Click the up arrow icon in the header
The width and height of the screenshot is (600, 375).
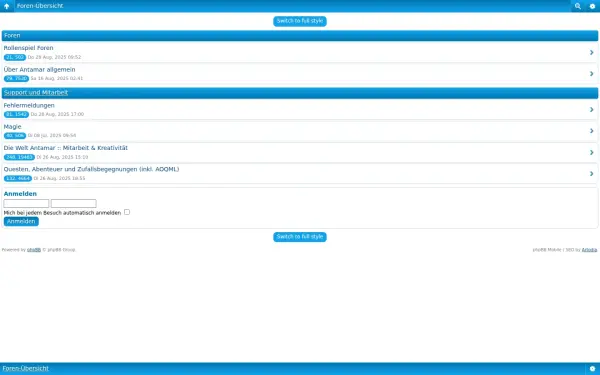[x=7, y=6]
